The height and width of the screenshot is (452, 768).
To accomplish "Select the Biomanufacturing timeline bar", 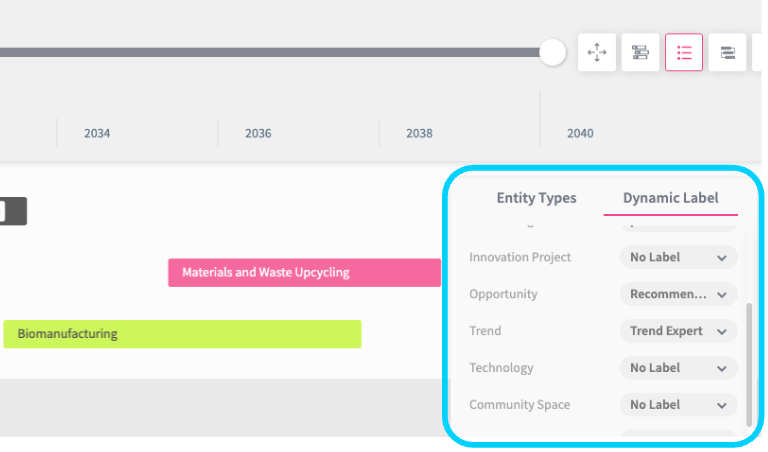I will coord(182,334).
